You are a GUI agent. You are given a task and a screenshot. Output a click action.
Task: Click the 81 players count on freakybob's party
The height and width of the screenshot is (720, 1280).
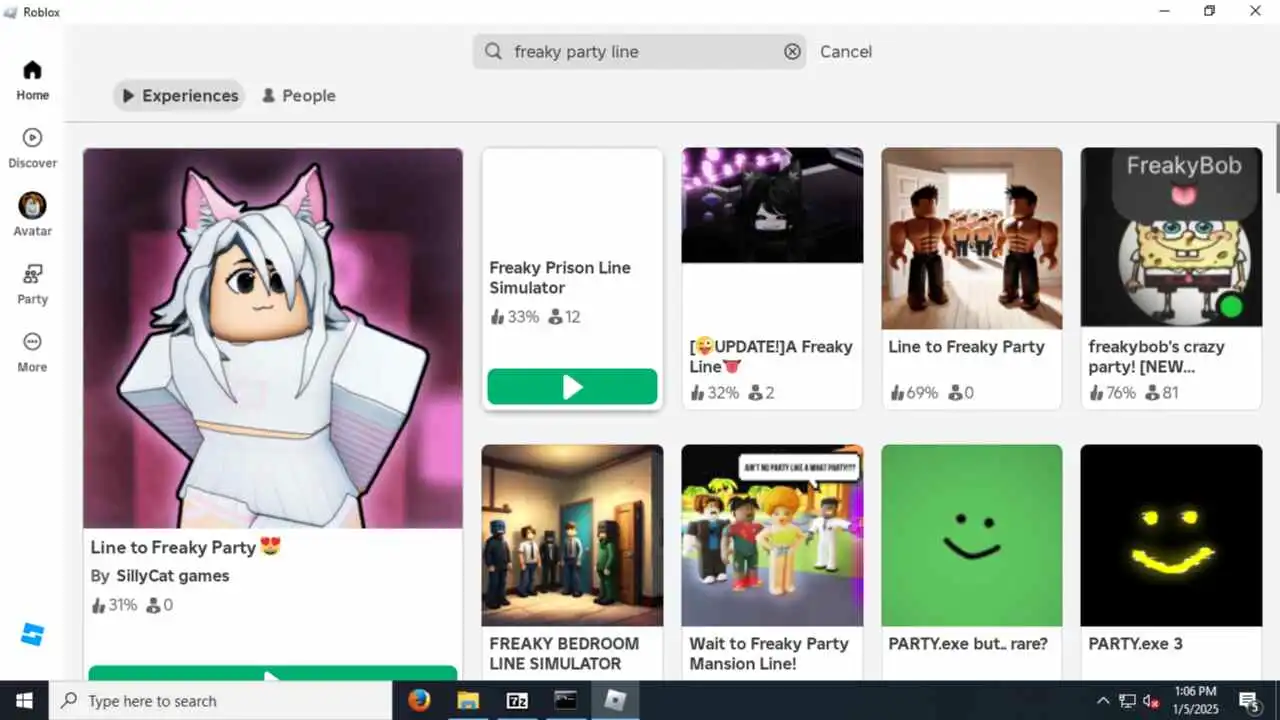tap(1162, 393)
